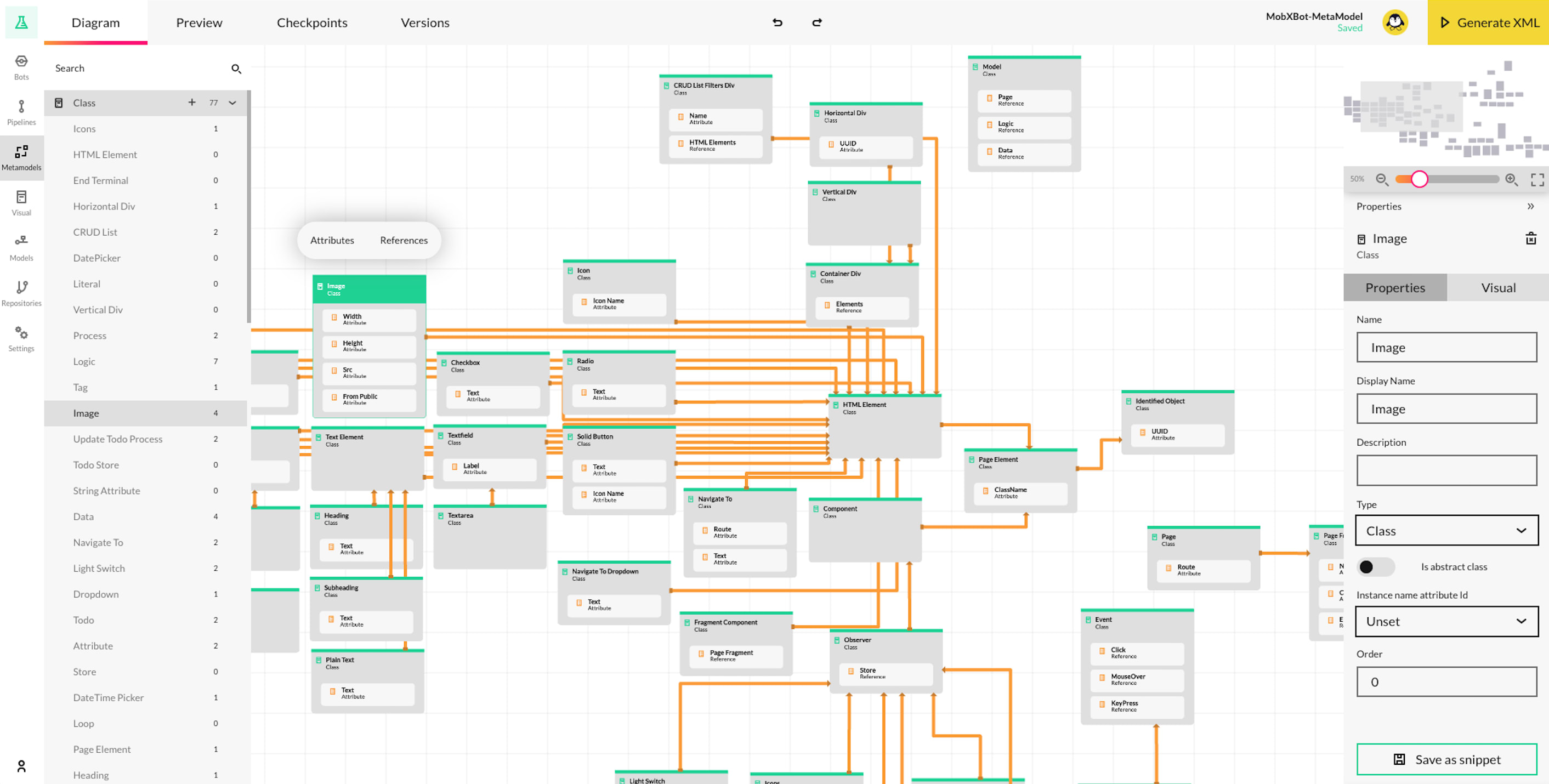Click the redo arrow in the toolbar
1549x784 pixels.
coord(817,22)
